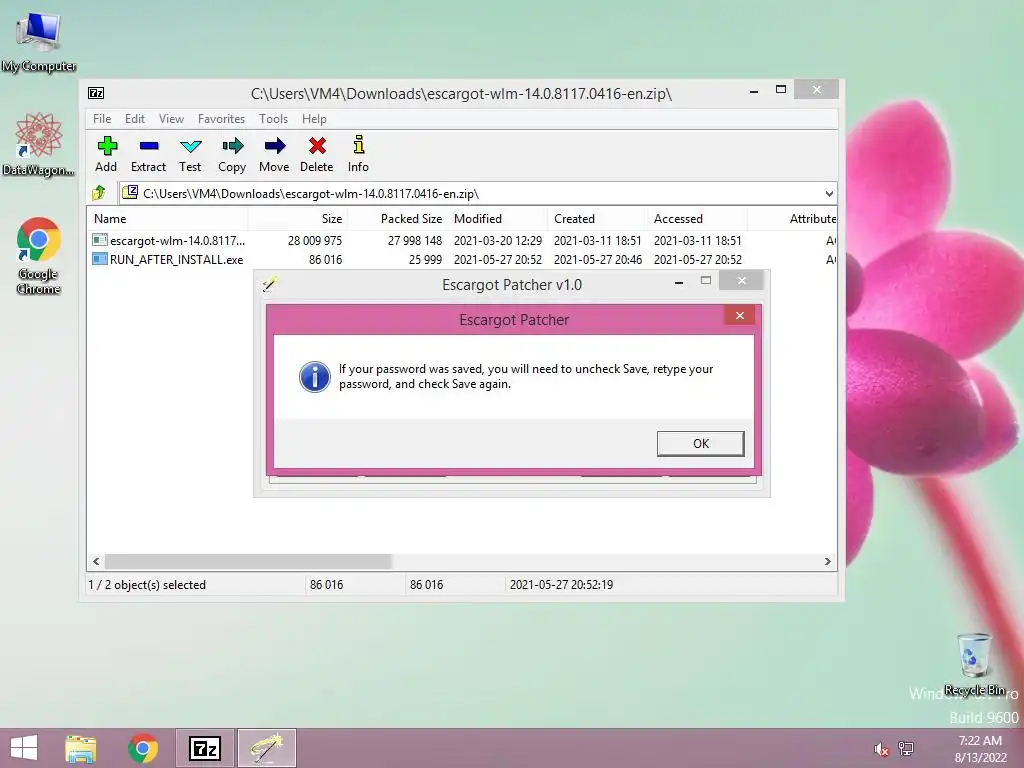Minimize the Escargot Patcher v1.0 window
The height and width of the screenshot is (768, 1024).
(x=679, y=281)
